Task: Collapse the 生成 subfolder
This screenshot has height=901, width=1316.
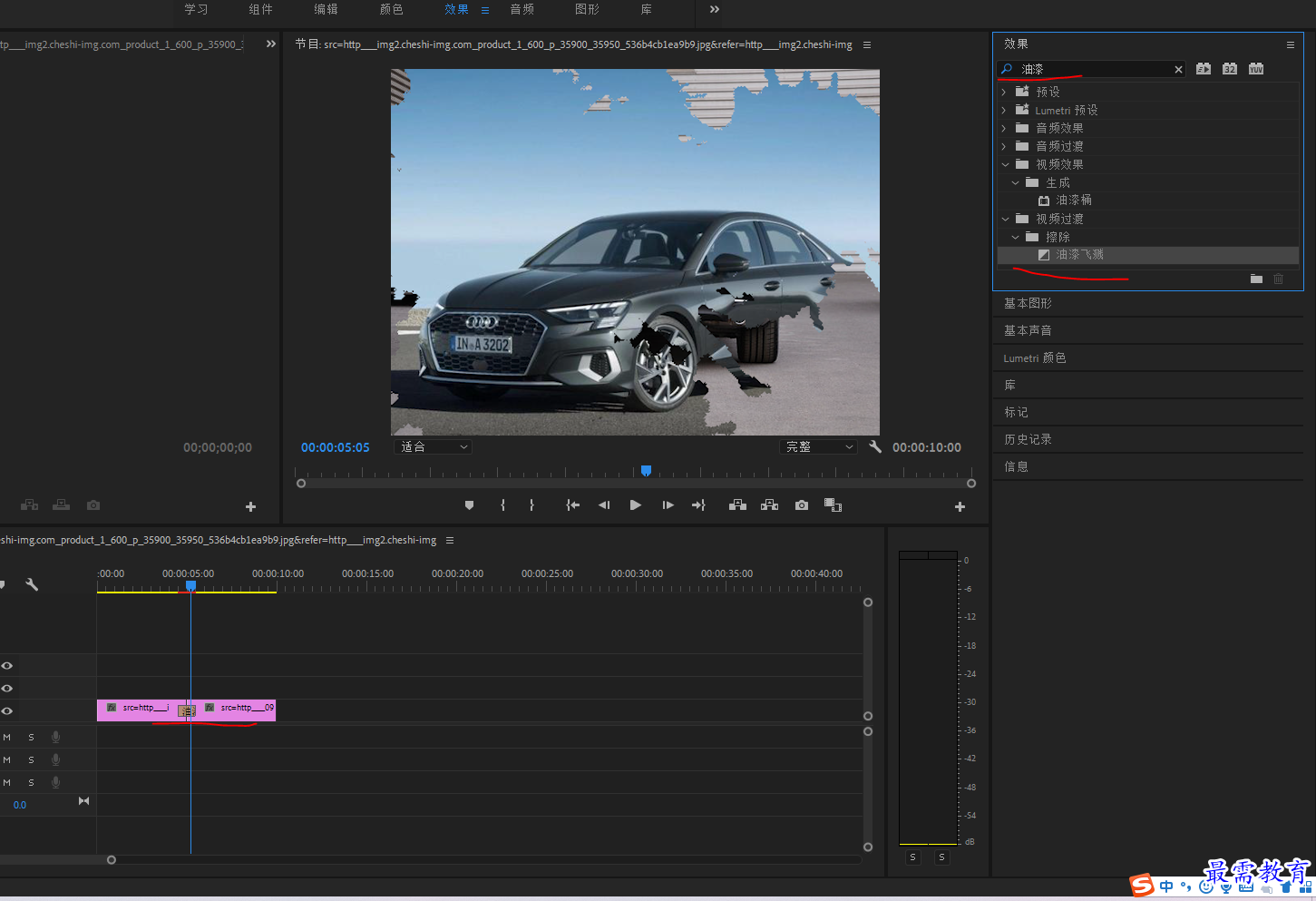Action: (x=1015, y=182)
